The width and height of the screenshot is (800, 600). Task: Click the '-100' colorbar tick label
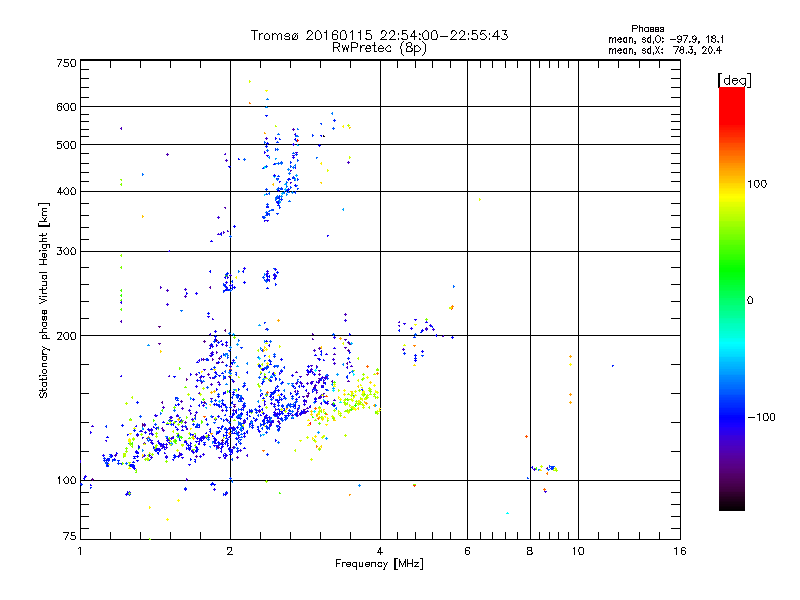pyautogui.click(x=761, y=417)
